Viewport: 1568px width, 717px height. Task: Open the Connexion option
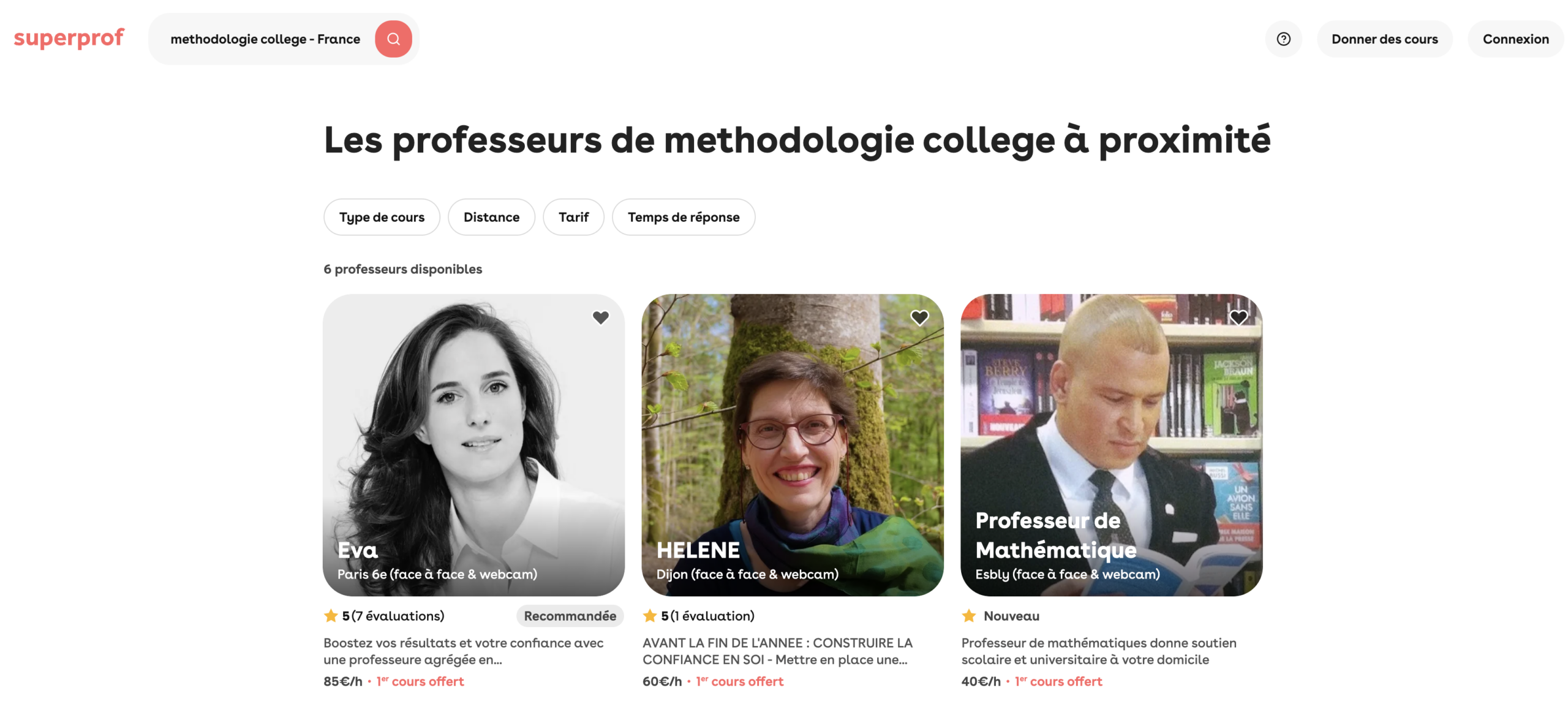coord(1515,39)
